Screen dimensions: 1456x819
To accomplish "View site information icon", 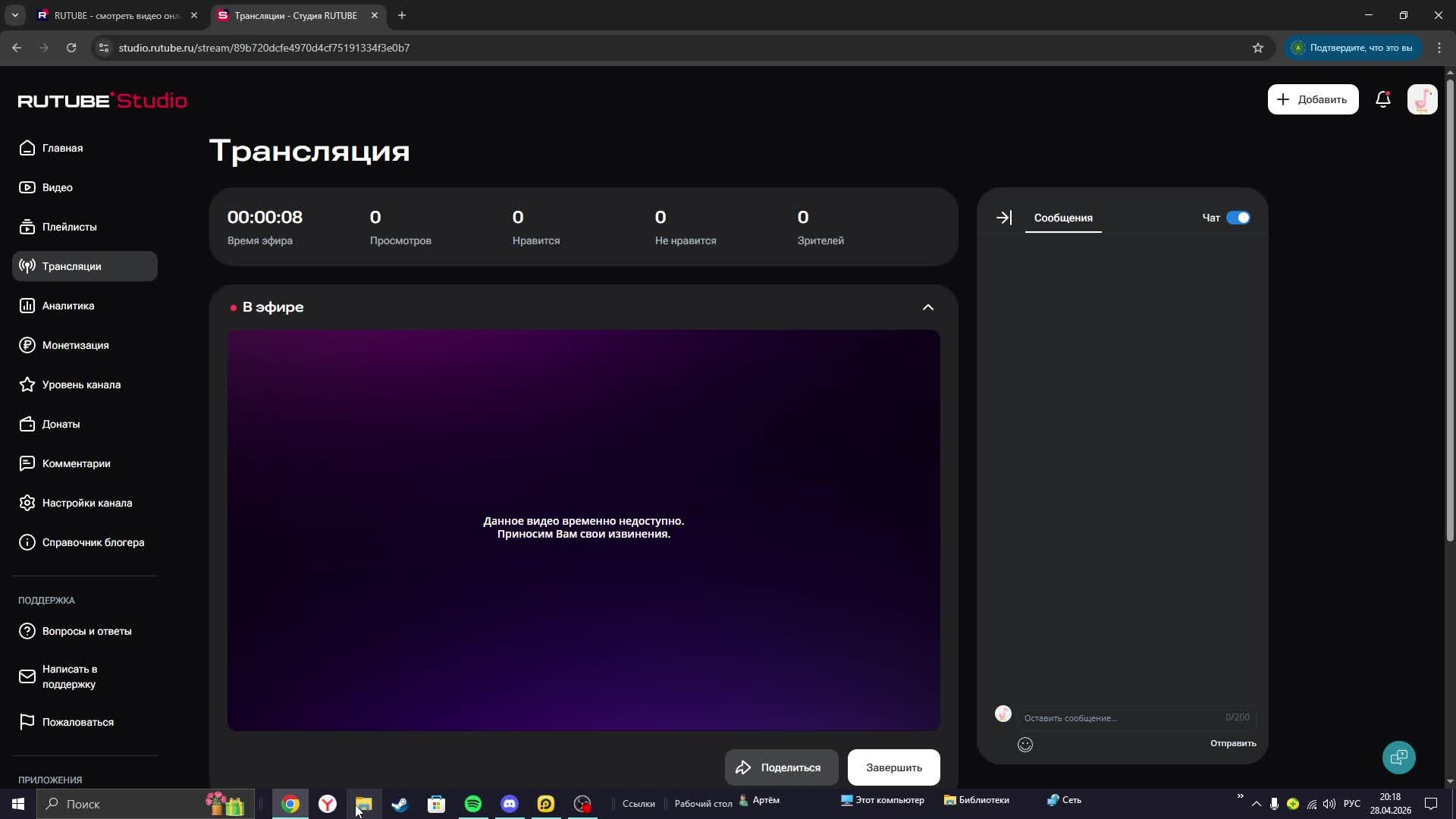I will (x=104, y=48).
